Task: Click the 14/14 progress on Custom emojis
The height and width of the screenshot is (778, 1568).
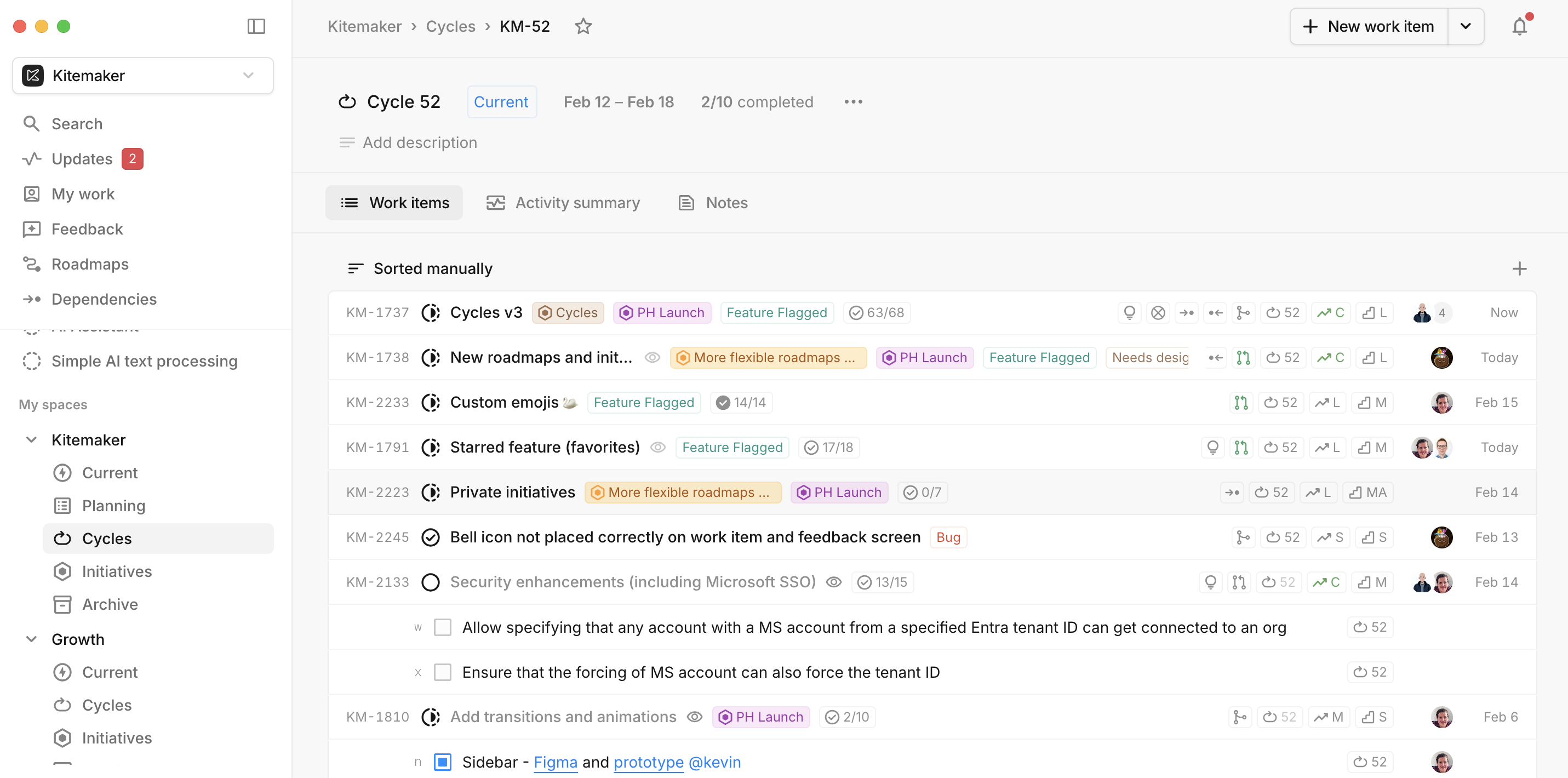Action: [x=741, y=402]
